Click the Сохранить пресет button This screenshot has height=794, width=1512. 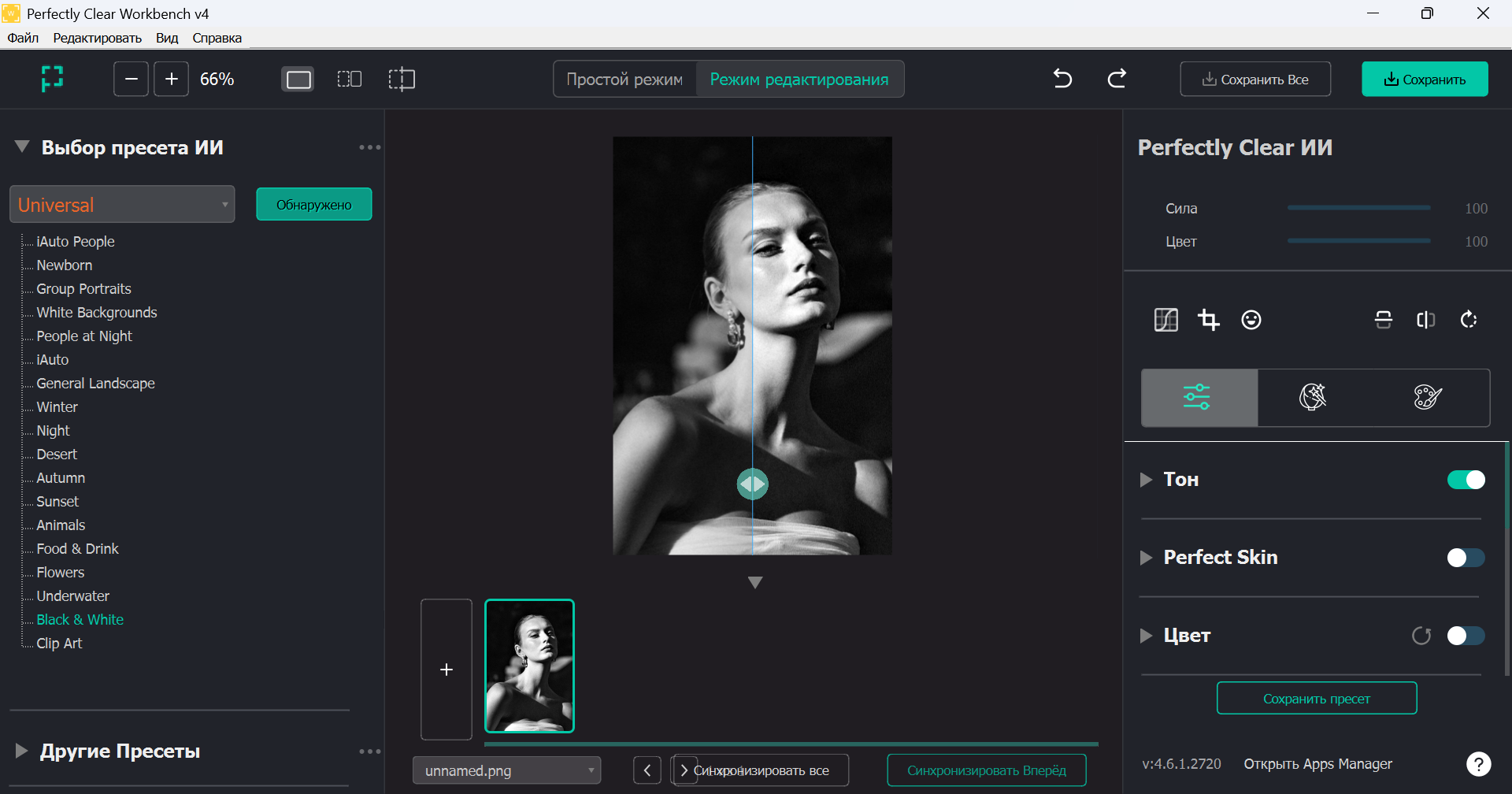click(1317, 699)
